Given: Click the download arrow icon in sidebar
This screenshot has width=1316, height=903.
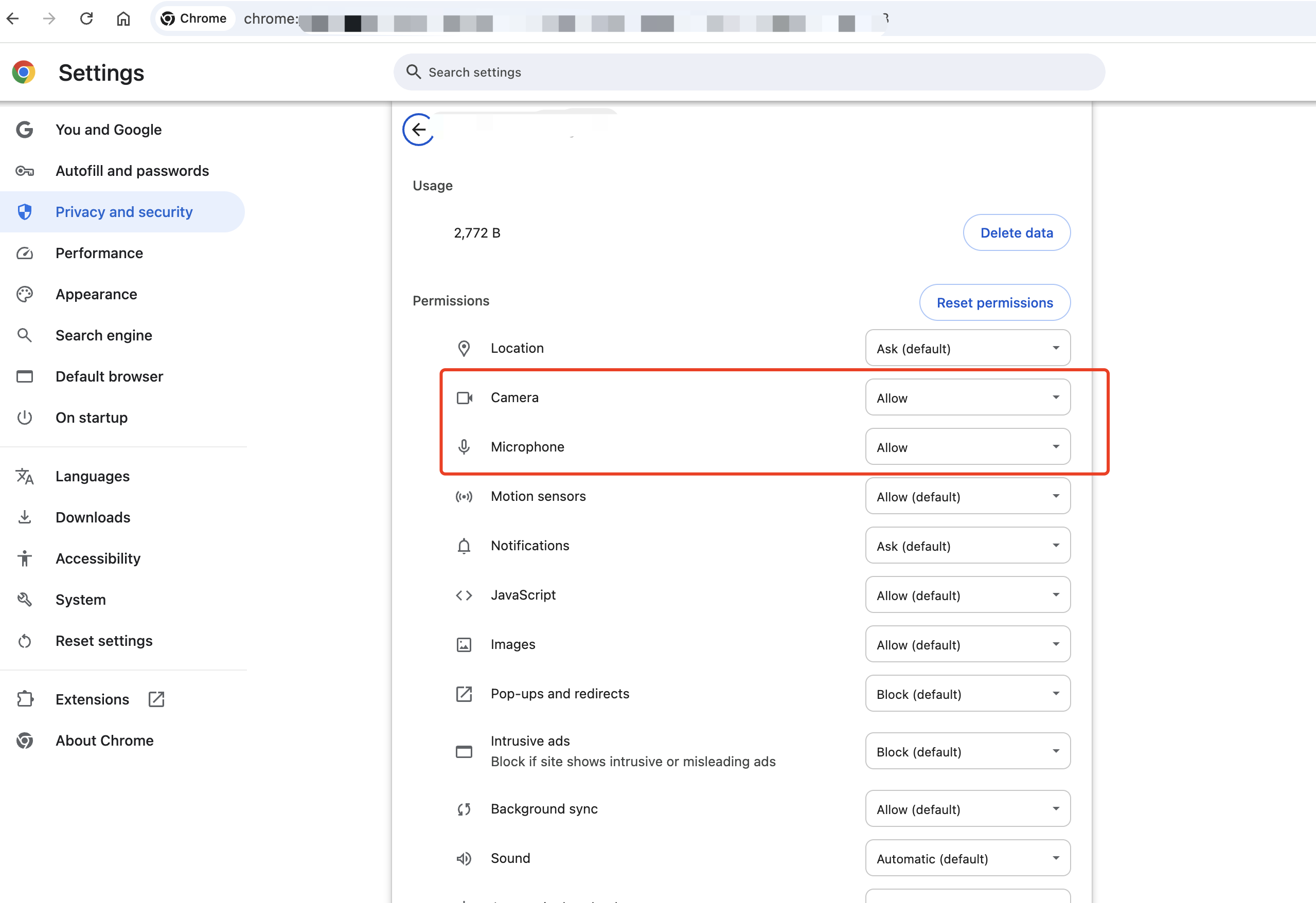Looking at the screenshot, I should pyautogui.click(x=24, y=517).
